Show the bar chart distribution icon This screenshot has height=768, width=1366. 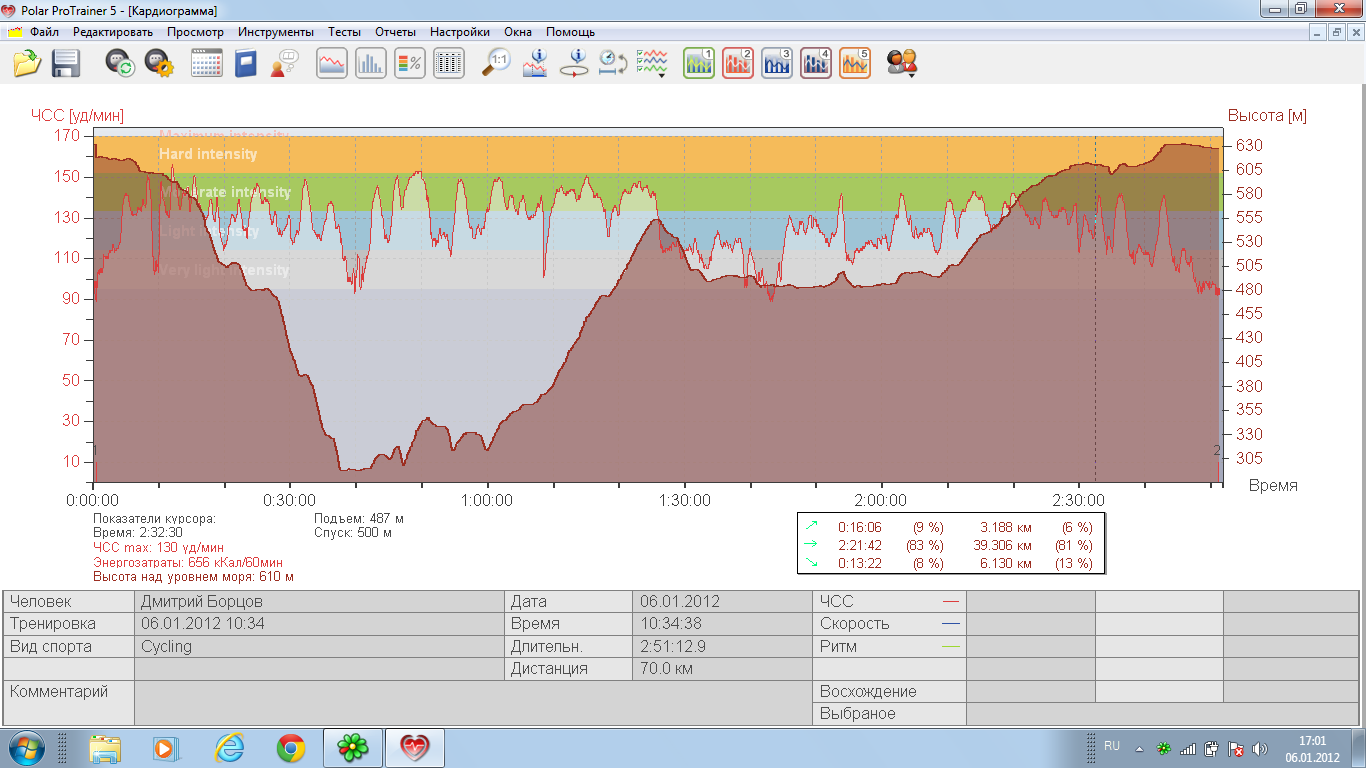(371, 63)
